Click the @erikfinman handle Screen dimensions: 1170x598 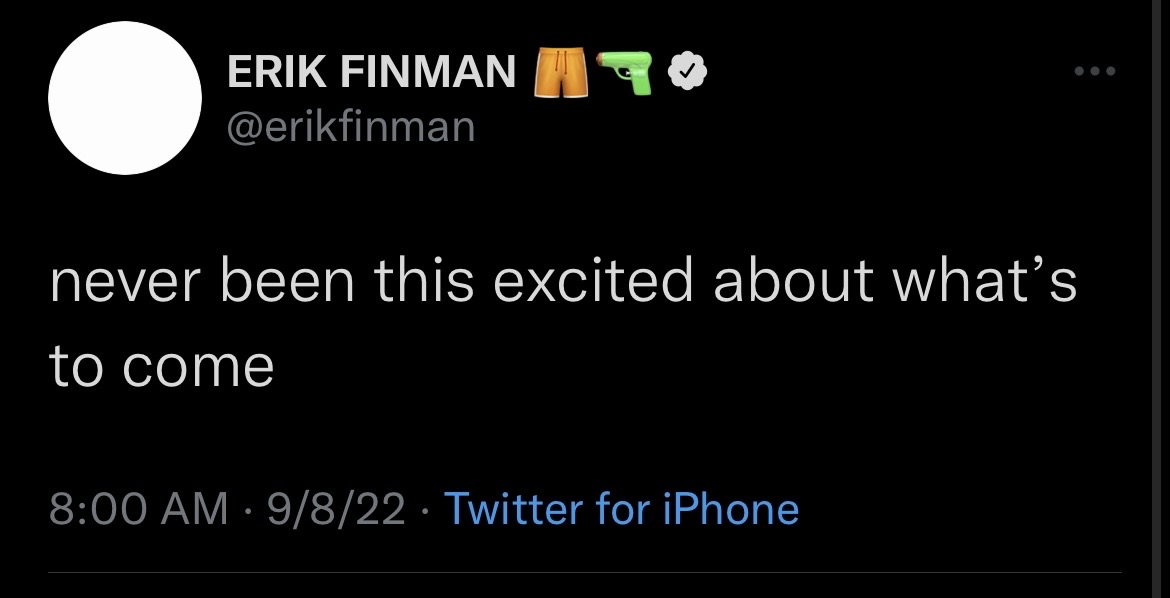click(351, 127)
